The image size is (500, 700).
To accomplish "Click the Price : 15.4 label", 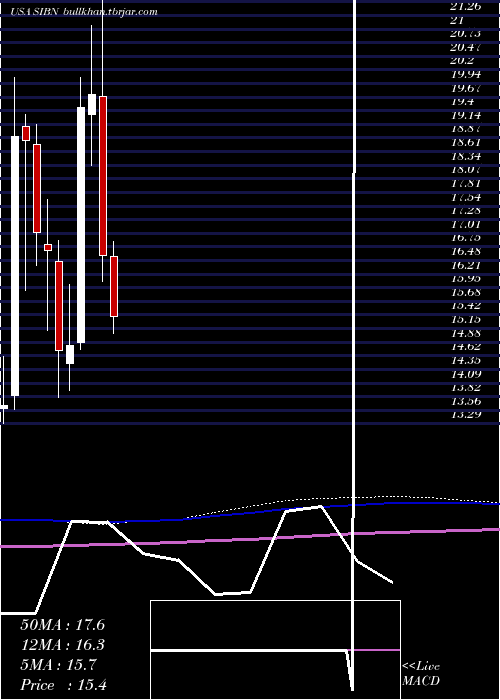I will 63,685.
